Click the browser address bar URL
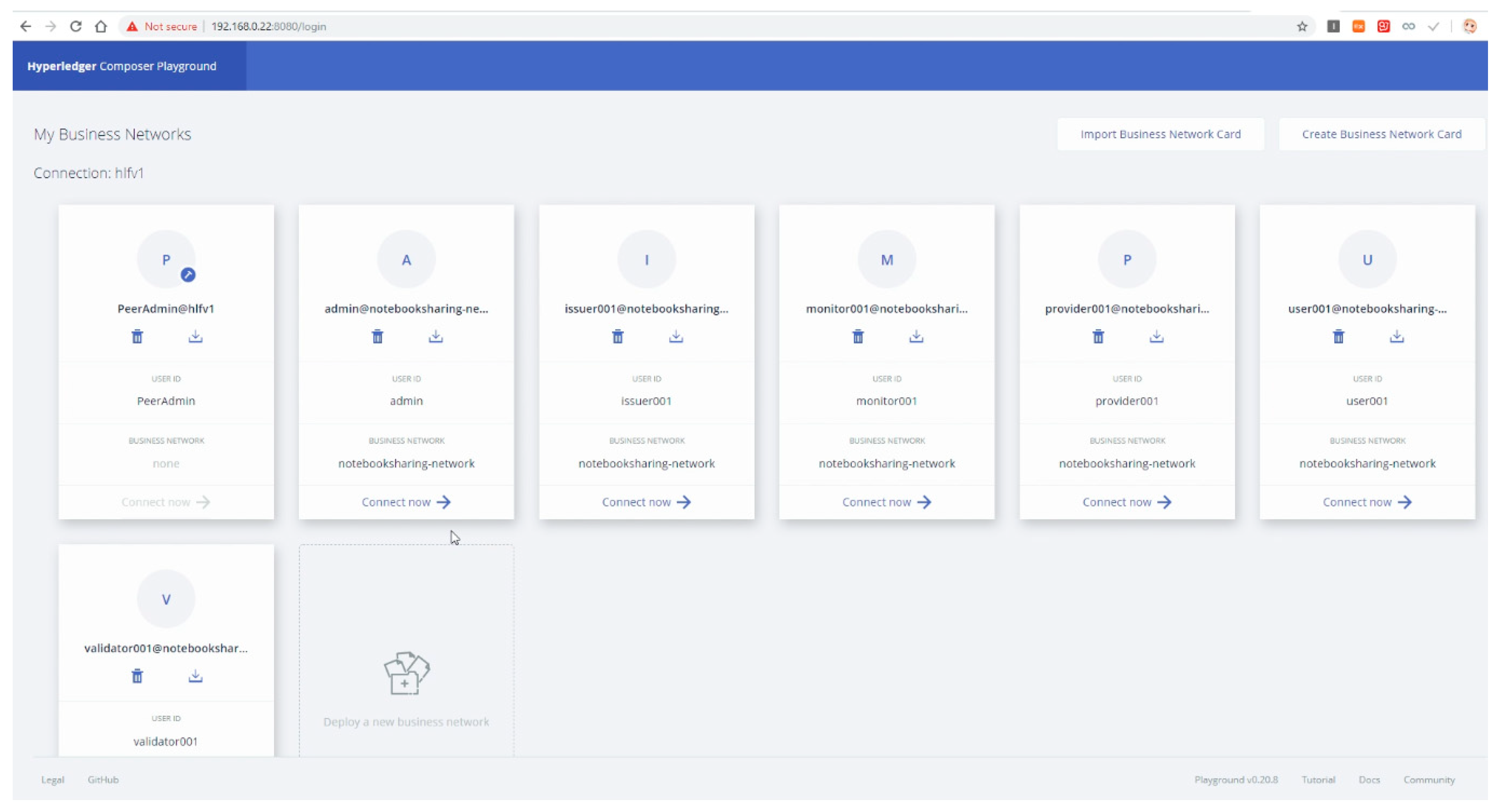 click(x=268, y=26)
